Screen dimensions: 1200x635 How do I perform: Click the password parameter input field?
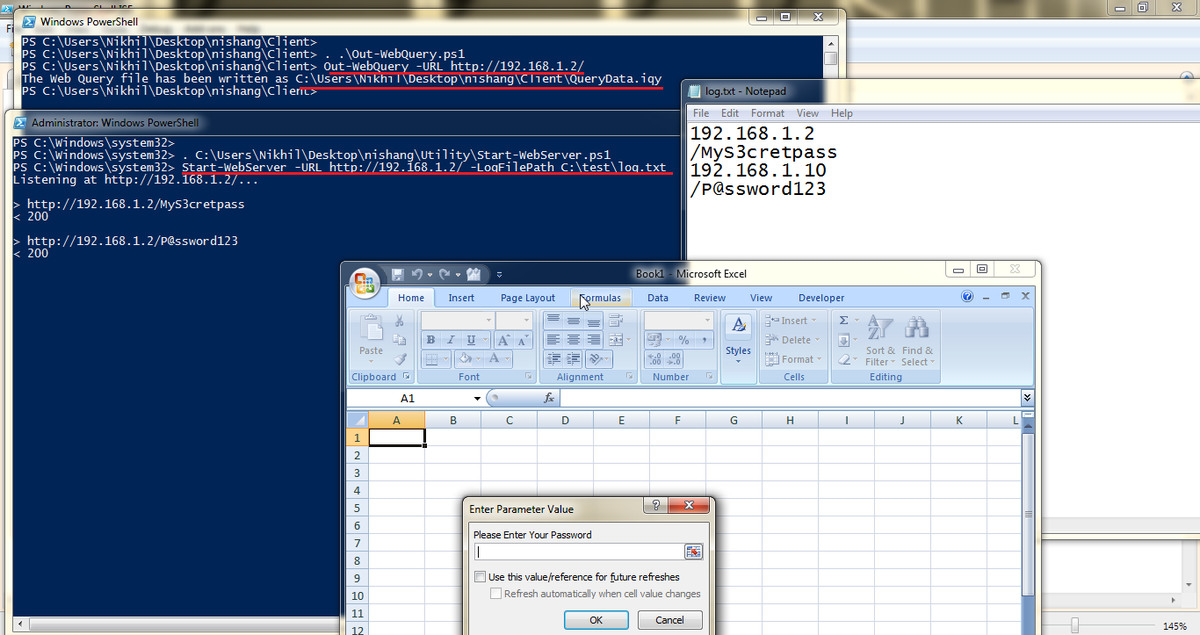point(578,552)
